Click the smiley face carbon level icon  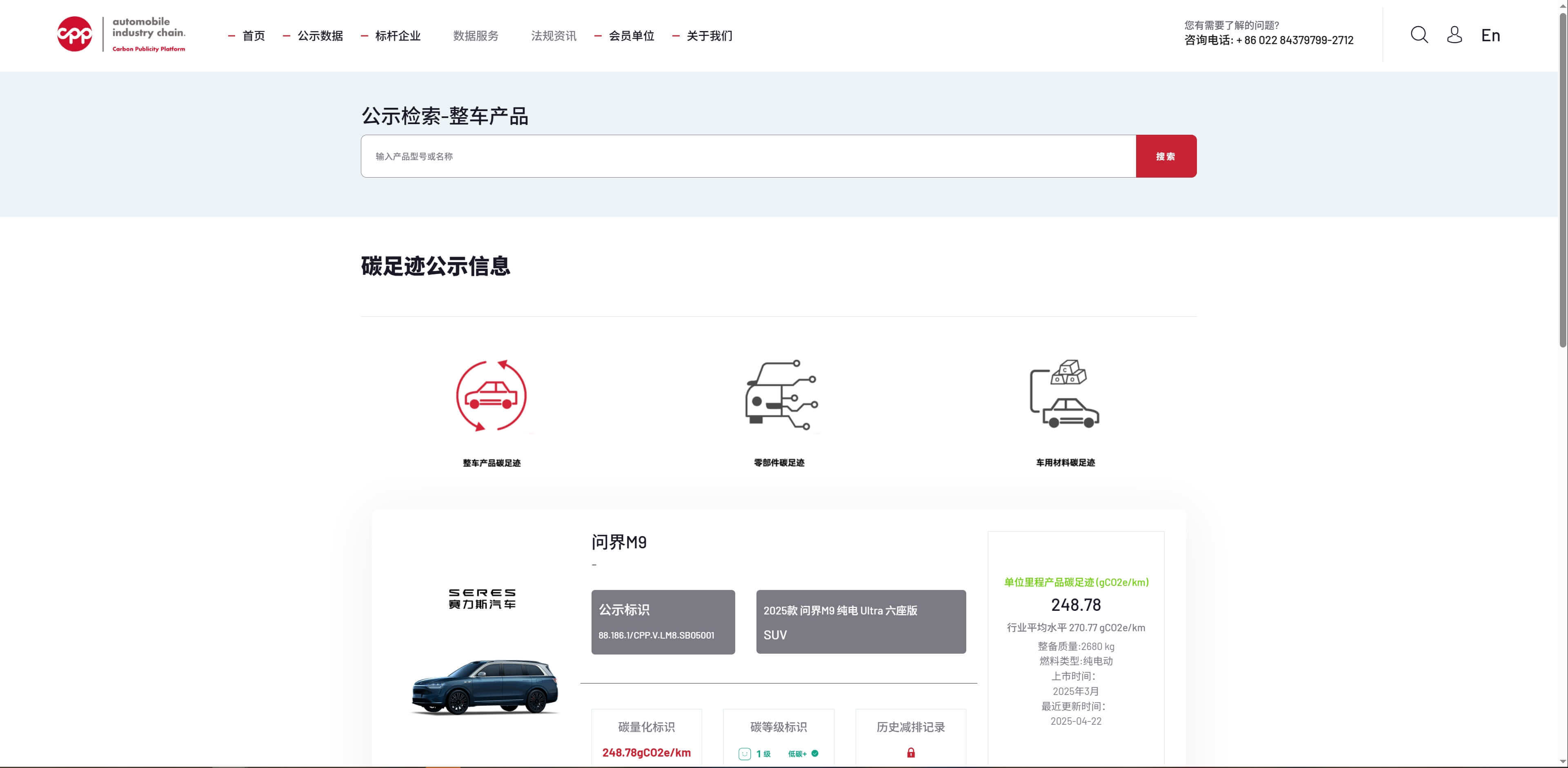(x=745, y=754)
